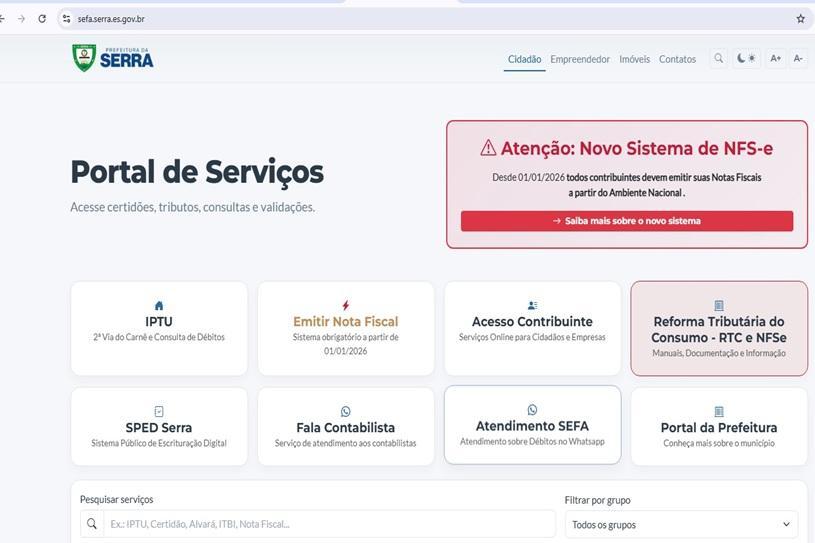
Task: Click the Prefeitura da Serra logo
Action: (113, 58)
